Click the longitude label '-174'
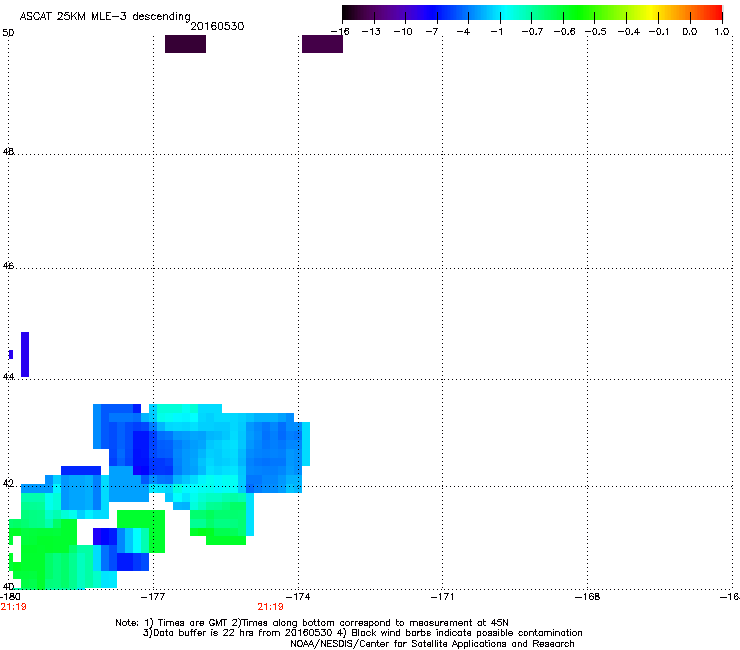The width and height of the screenshot is (740, 650). point(298,597)
